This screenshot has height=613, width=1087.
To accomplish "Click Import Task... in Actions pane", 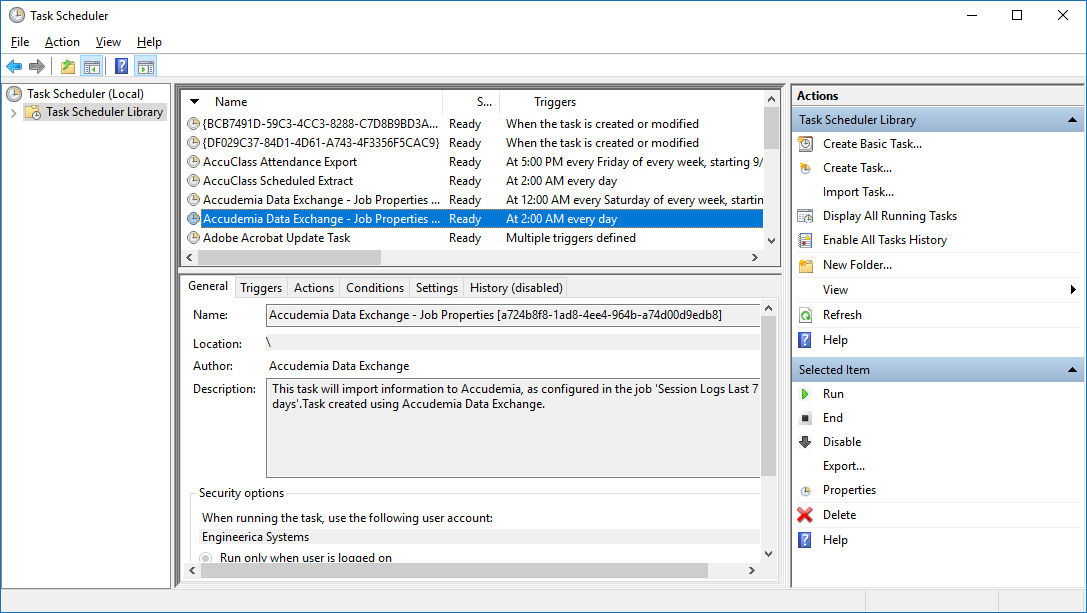I will [x=858, y=192].
